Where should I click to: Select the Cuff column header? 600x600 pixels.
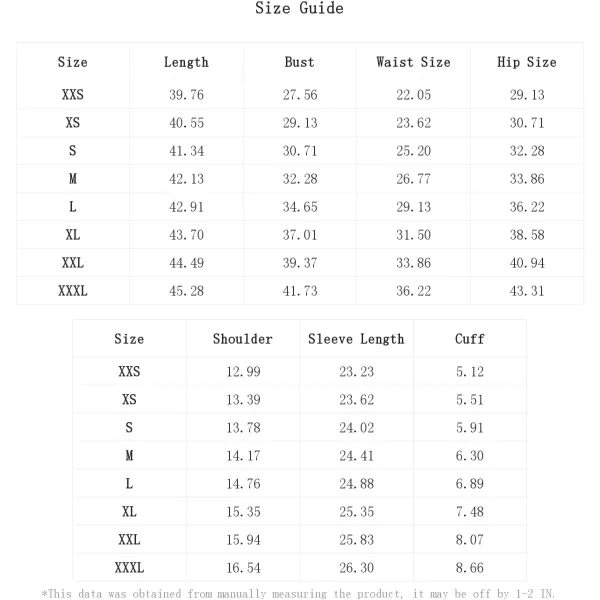point(470,339)
